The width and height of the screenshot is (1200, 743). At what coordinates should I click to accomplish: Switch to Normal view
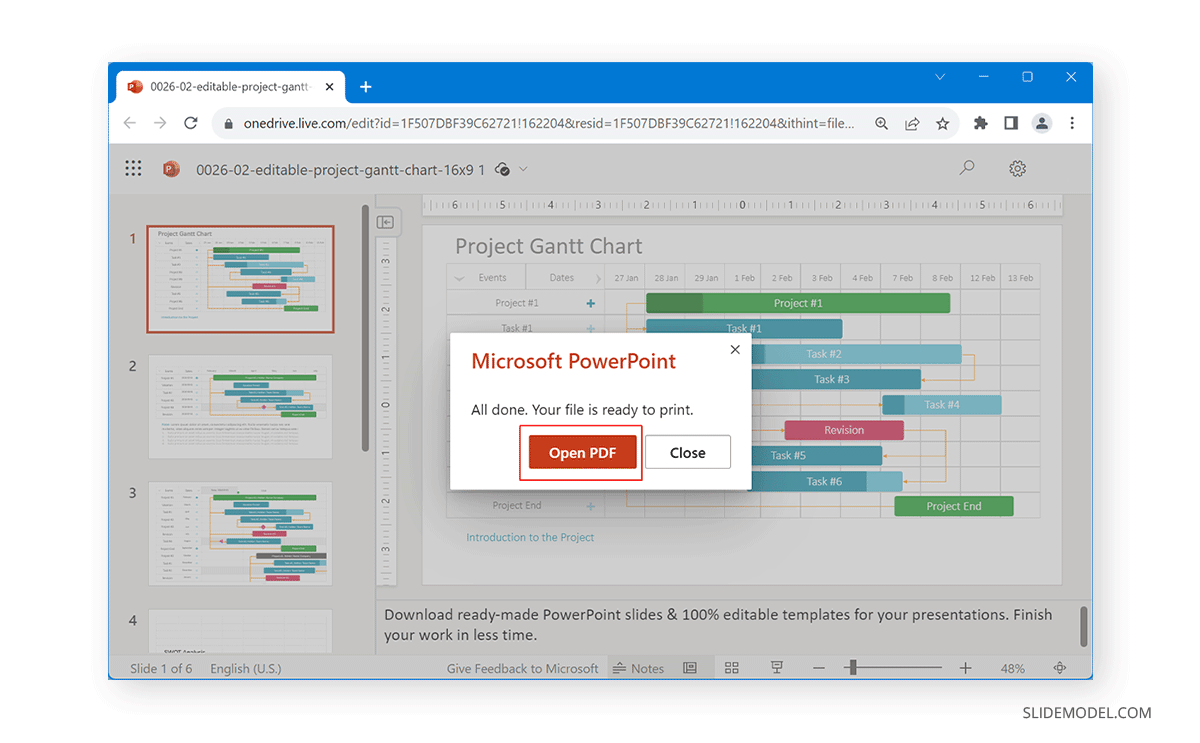(690, 668)
